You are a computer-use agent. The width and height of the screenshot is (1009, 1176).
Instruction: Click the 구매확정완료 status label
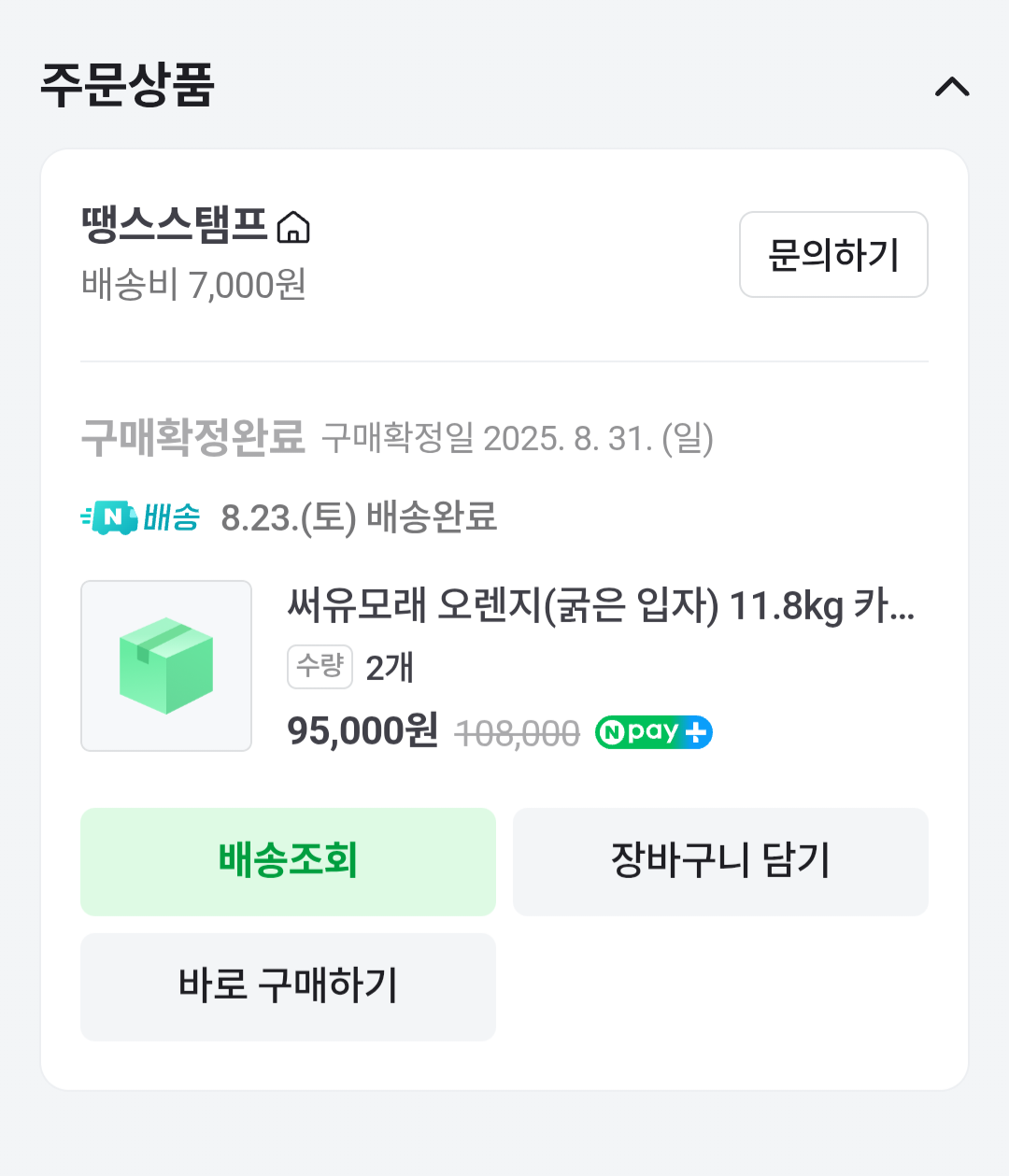192,437
